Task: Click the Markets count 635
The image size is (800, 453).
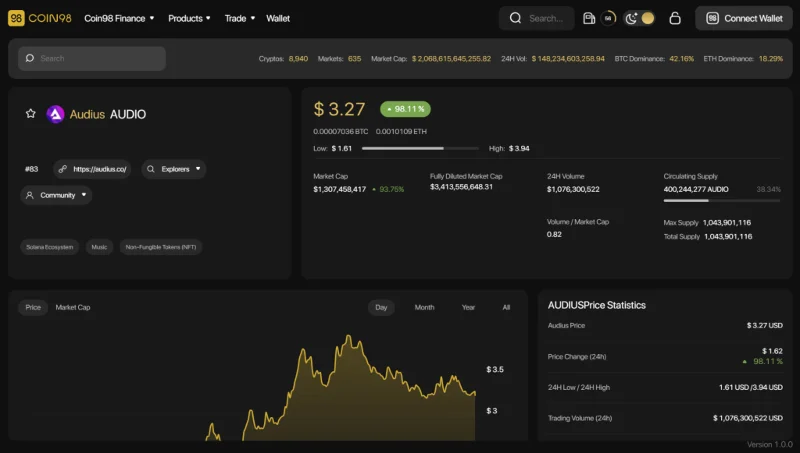Action: click(x=354, y=59)
